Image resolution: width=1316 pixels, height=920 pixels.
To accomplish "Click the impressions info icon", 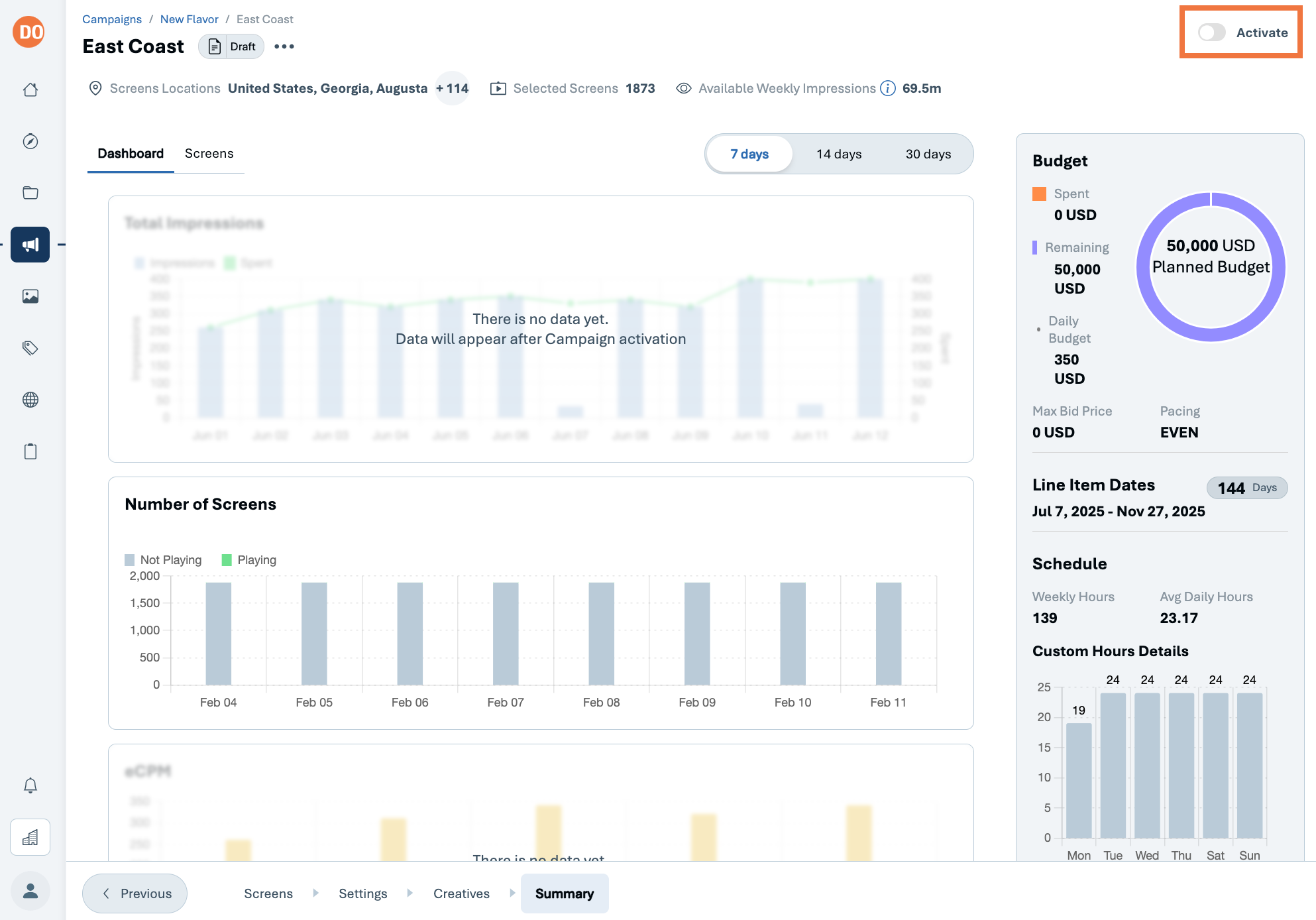I will [888, 88].
